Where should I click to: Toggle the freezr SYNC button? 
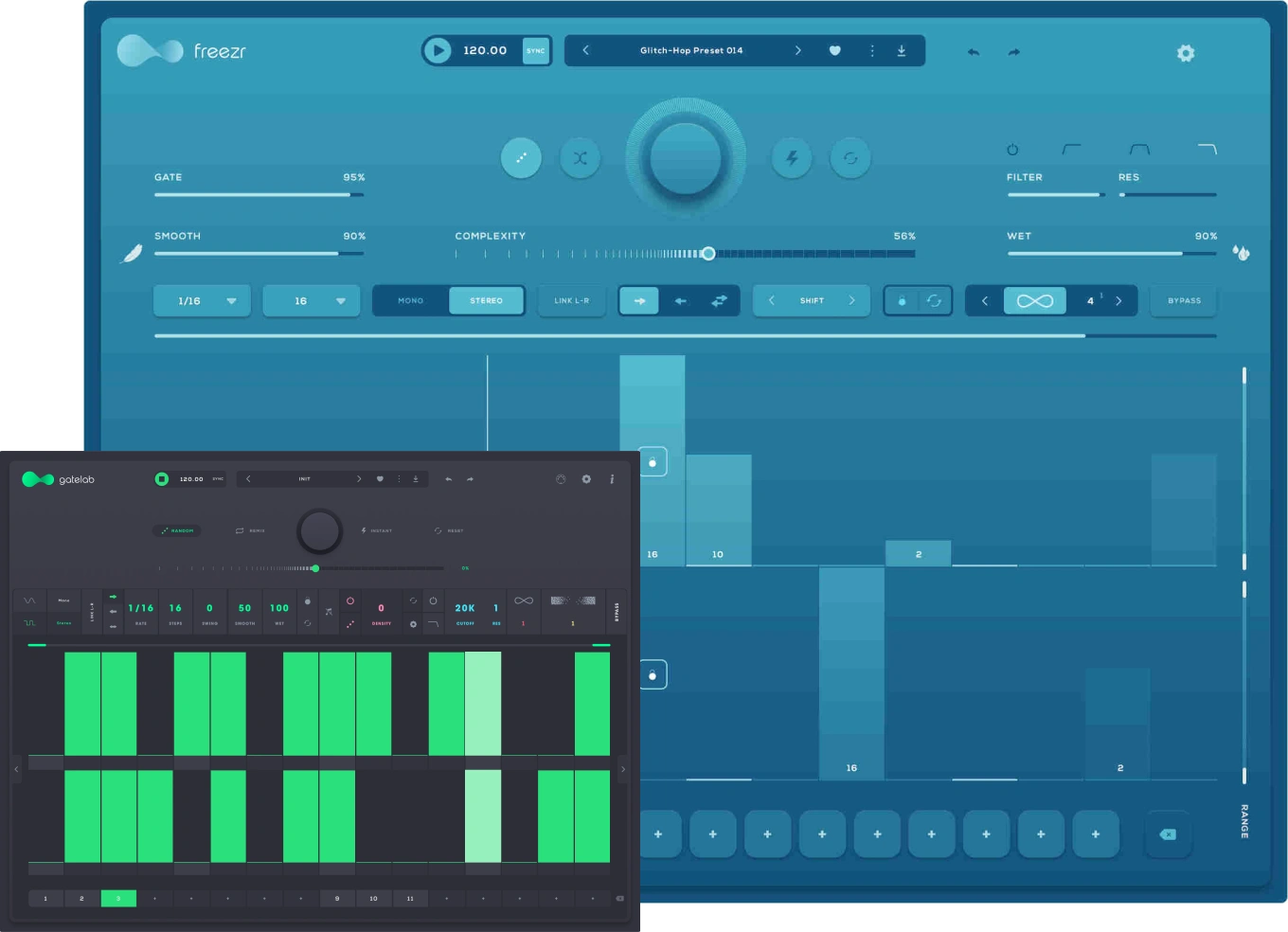click(x=536, y=51)
